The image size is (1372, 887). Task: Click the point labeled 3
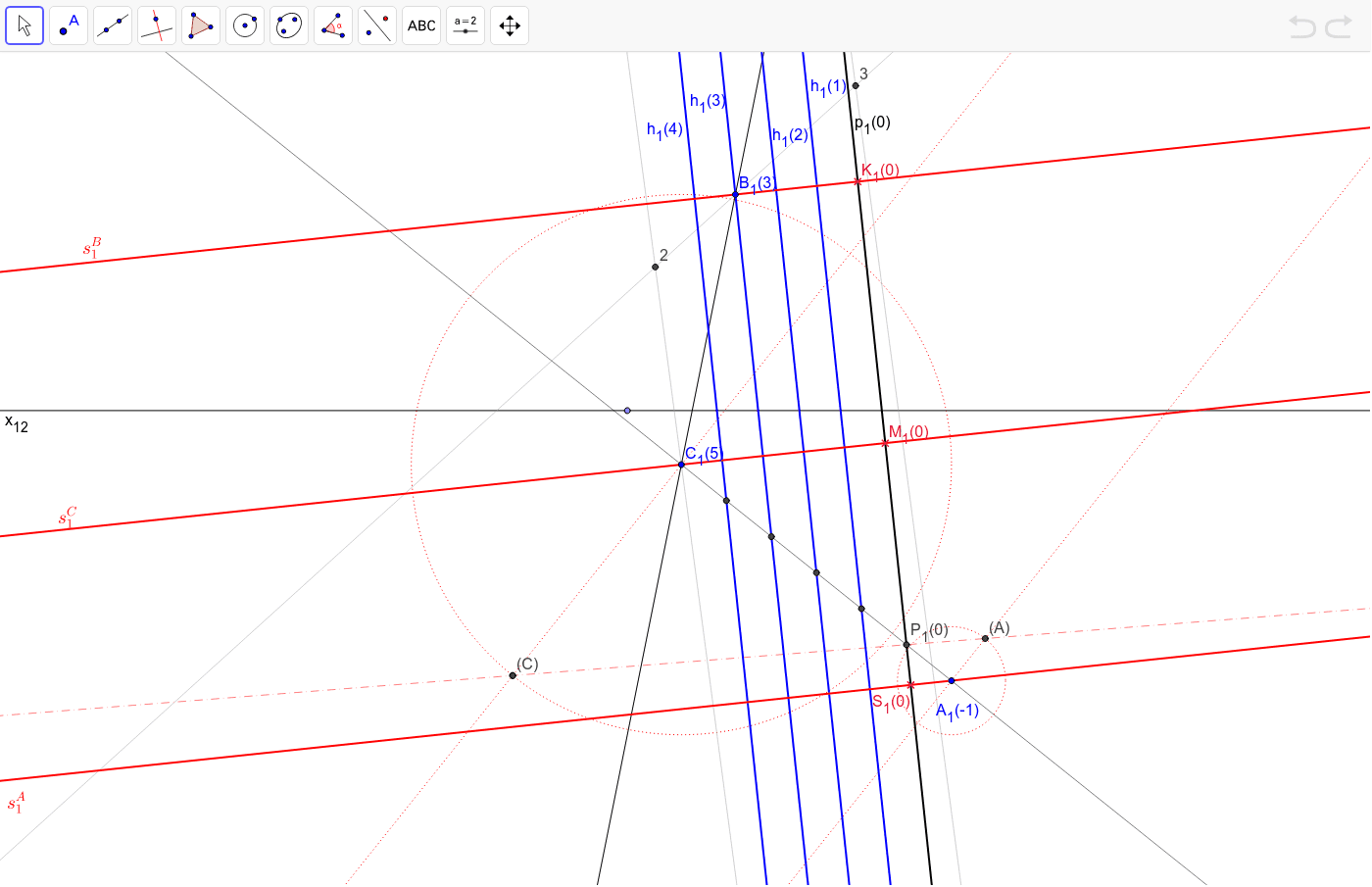[x=856, y=85]
